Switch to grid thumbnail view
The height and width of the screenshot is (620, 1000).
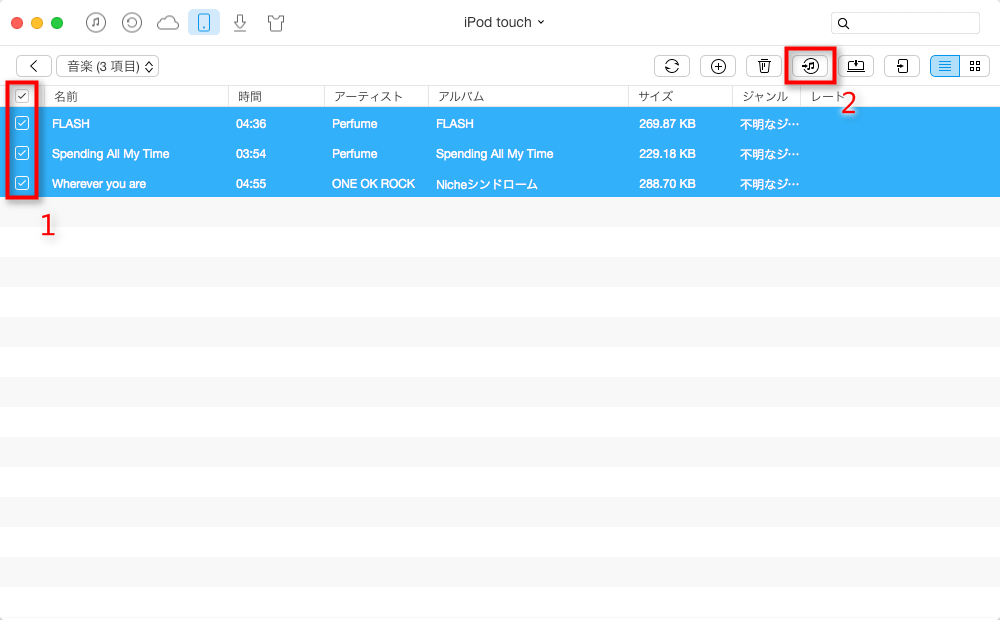(975, 66)
